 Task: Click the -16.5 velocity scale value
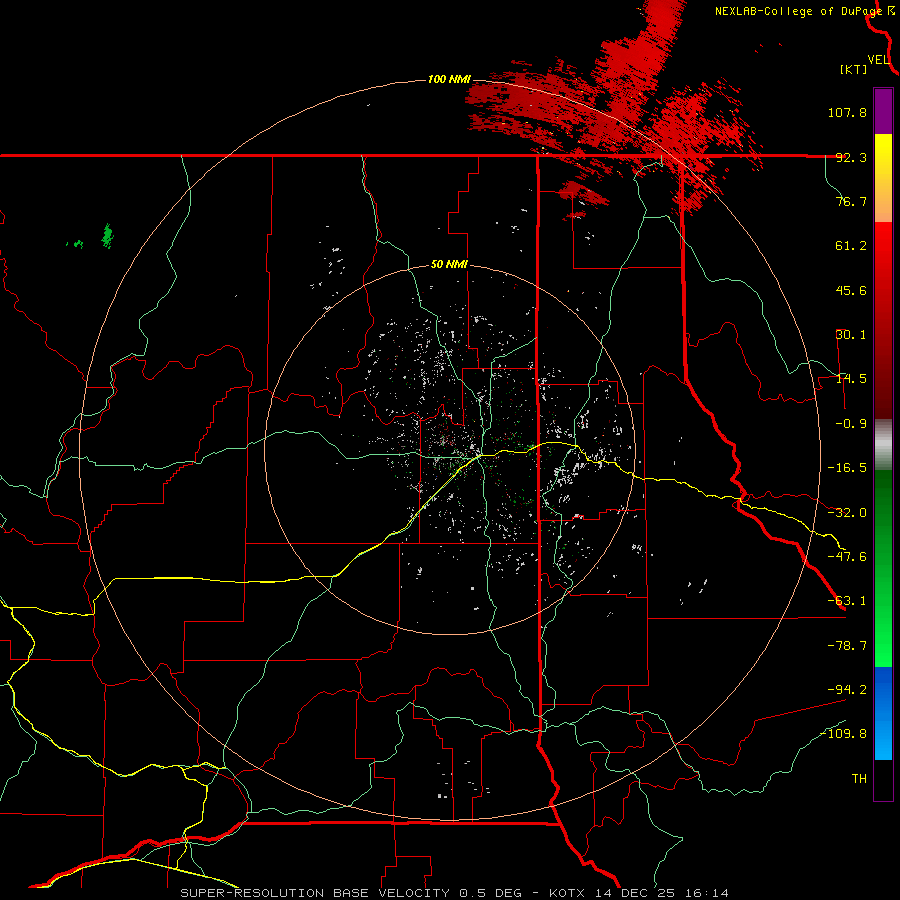click(847, 468)
